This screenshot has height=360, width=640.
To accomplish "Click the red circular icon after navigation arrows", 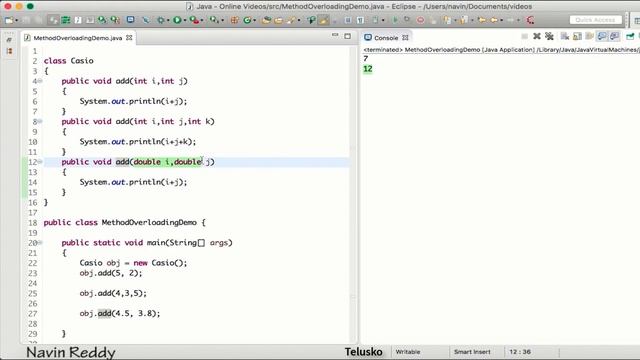I will point(530,20).
